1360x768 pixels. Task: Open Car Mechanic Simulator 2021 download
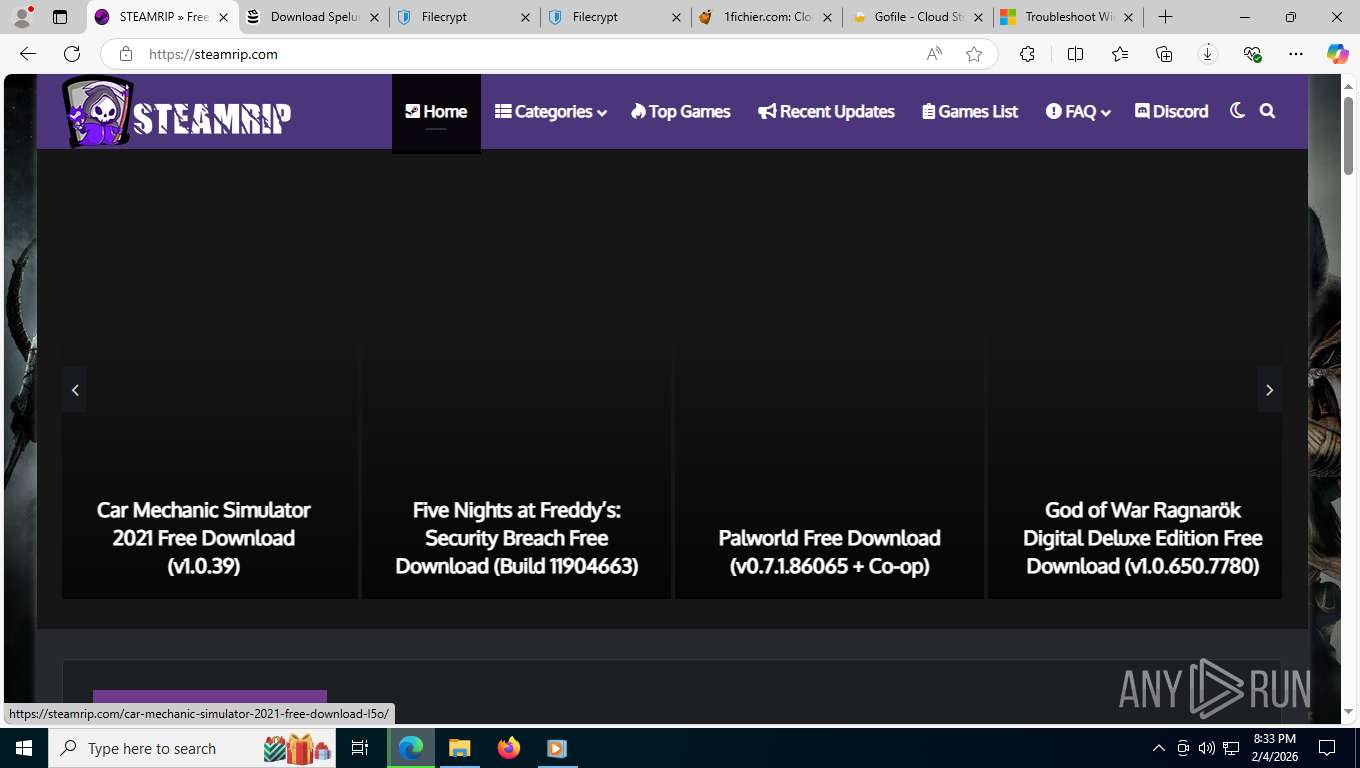[204, 538]
